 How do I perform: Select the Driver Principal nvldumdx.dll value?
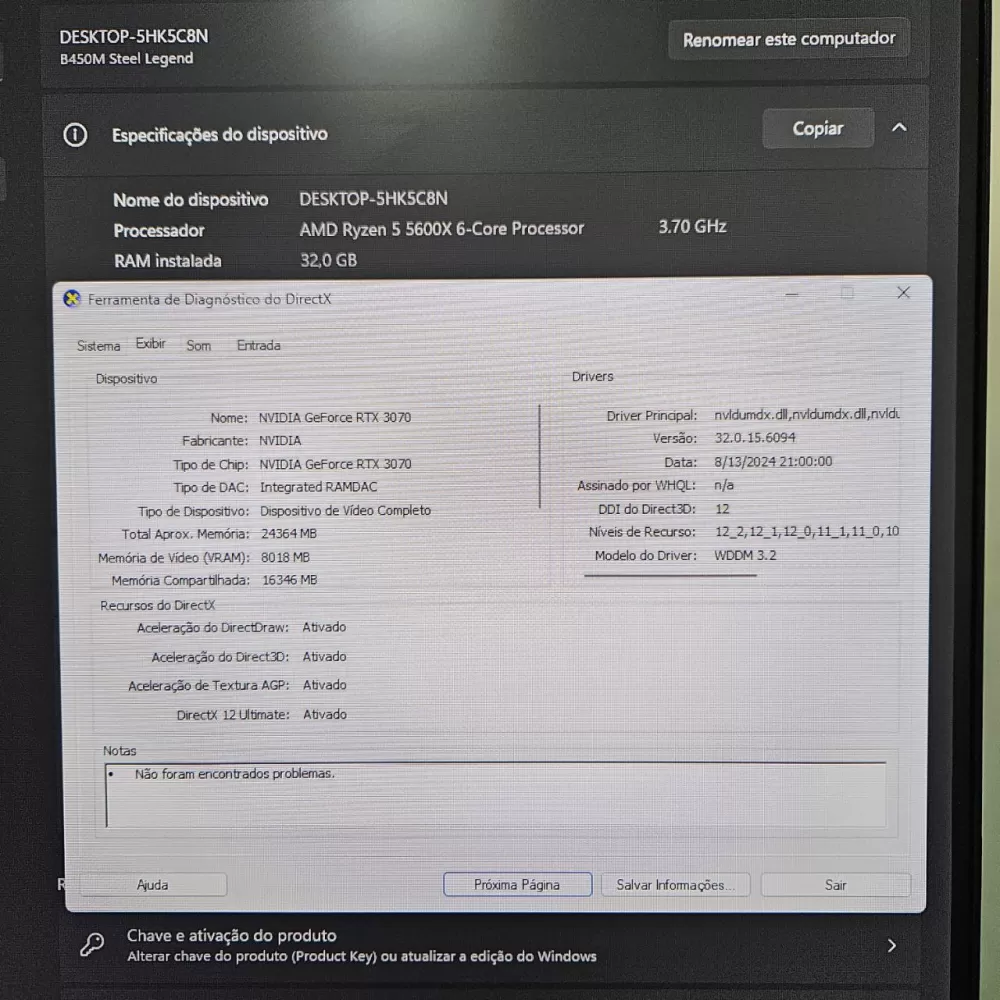807,415
